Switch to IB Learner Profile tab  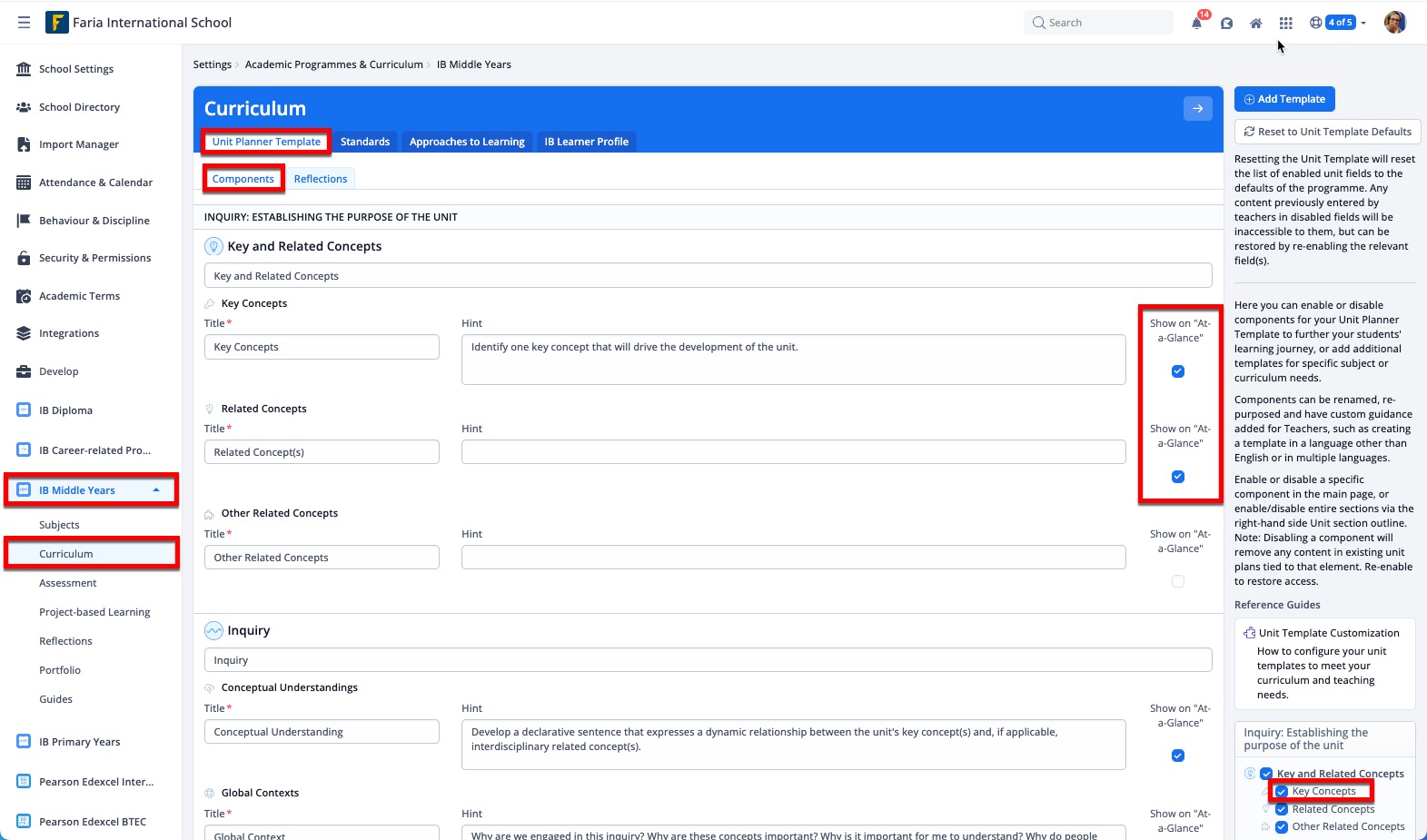coord(587,142)
